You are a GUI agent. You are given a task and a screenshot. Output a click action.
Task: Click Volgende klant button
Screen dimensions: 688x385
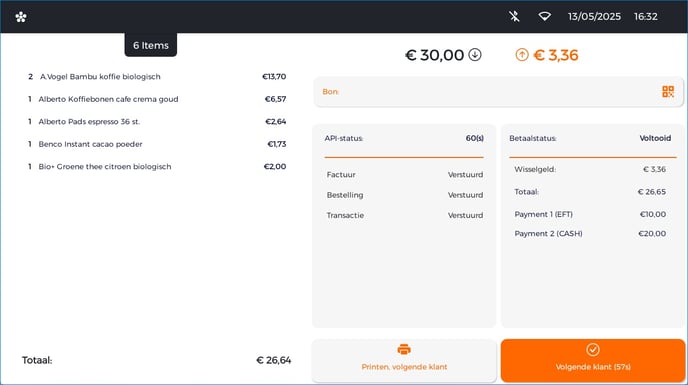592,360
